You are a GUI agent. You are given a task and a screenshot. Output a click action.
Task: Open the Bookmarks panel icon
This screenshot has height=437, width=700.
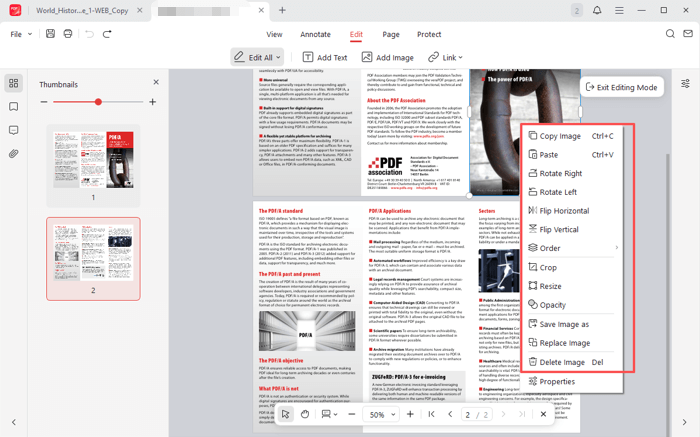[x=14, y=107]
